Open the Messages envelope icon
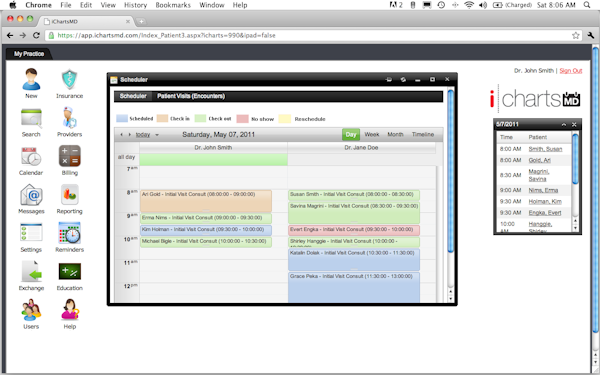The width and height of the screenshot is (600, 375). click(31, 195)
